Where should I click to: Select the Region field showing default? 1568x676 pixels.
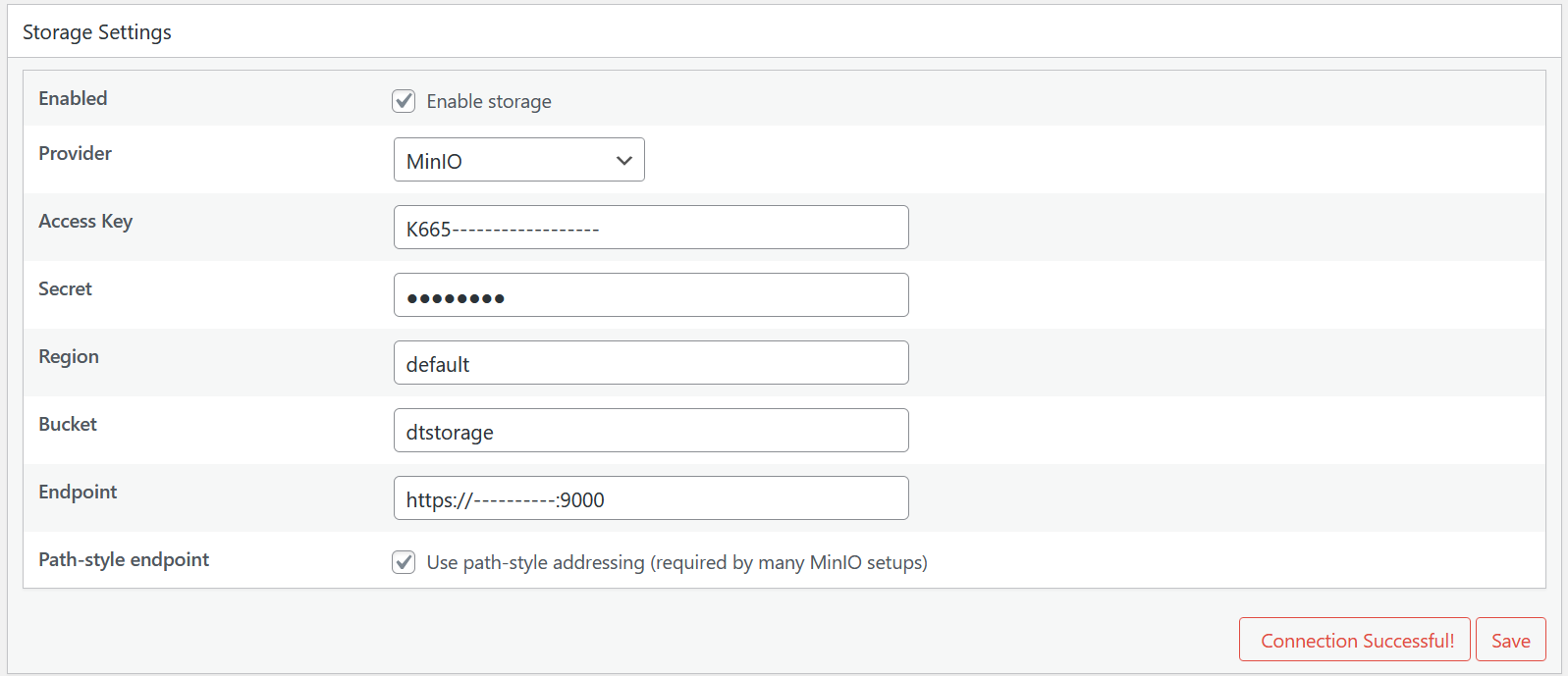(x=651, y=362)
